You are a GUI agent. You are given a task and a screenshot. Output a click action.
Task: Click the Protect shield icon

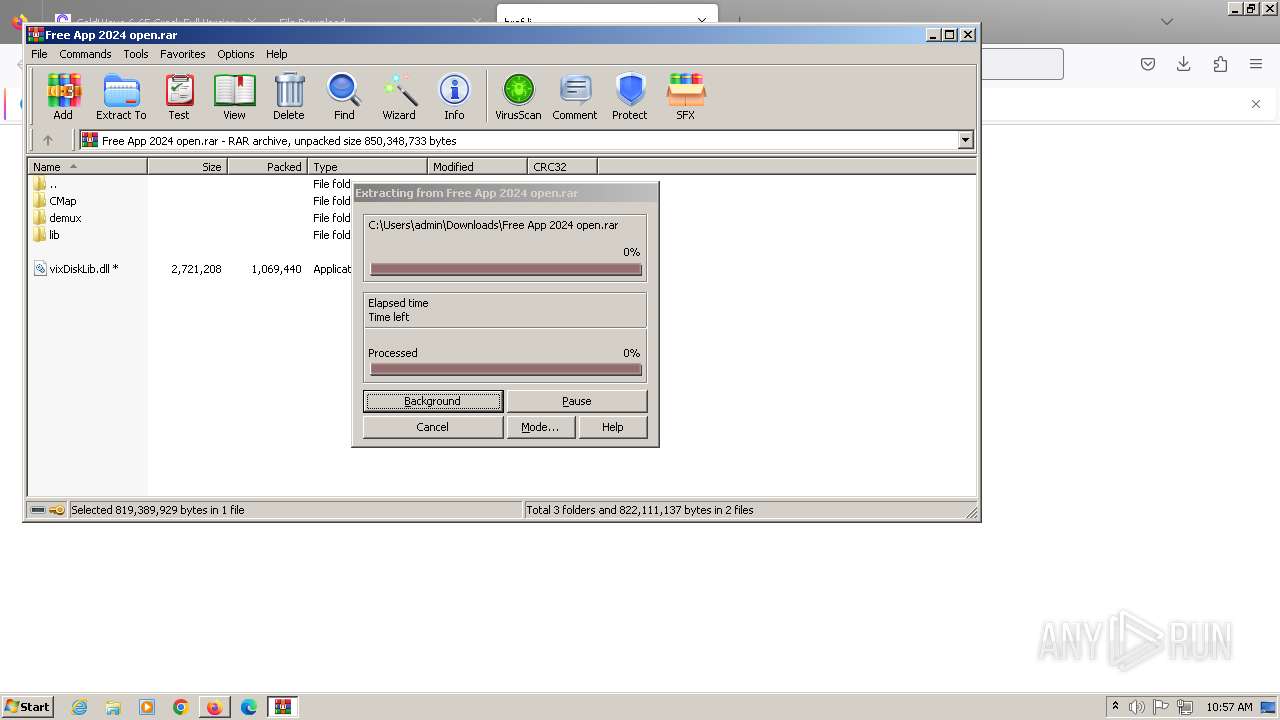point(630,97)
